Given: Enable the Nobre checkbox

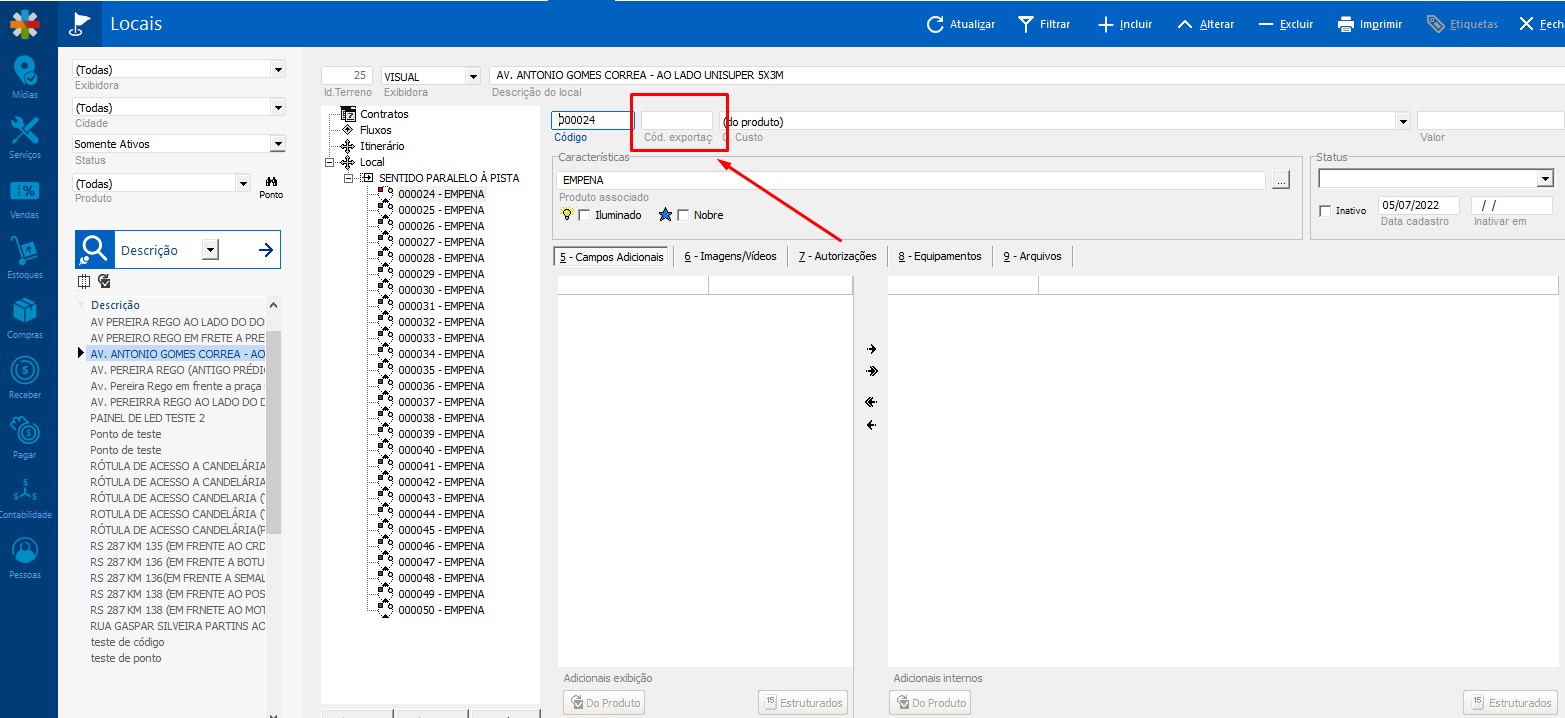Looking at the screenshot, I should [x=684, y=215].
